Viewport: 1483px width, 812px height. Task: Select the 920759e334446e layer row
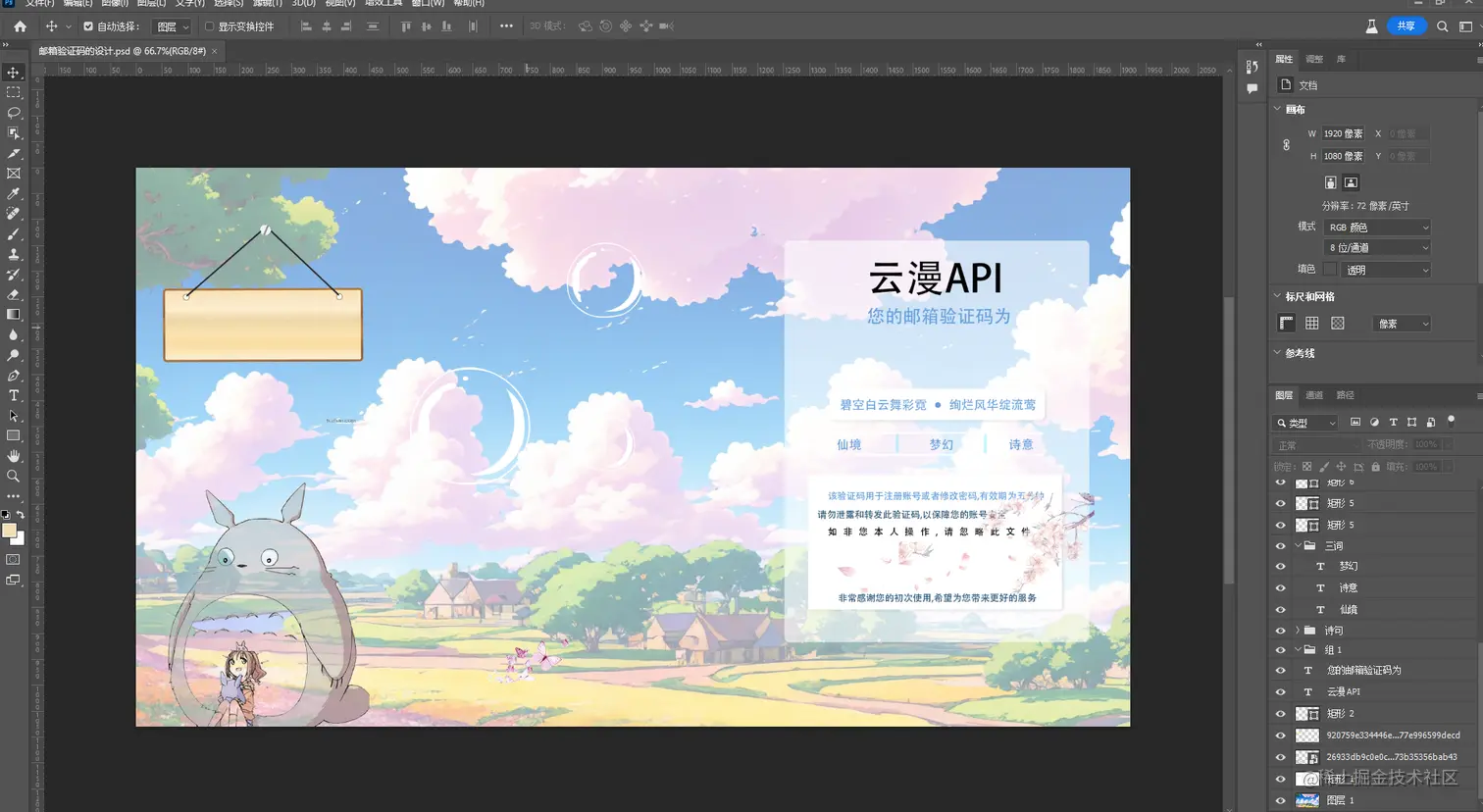pos(1376,736)
